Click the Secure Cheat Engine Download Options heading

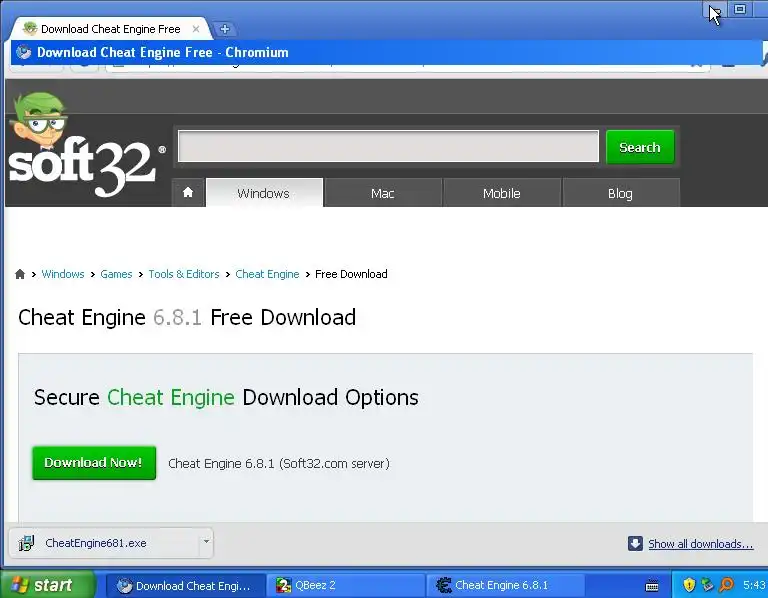click(226, 397)
